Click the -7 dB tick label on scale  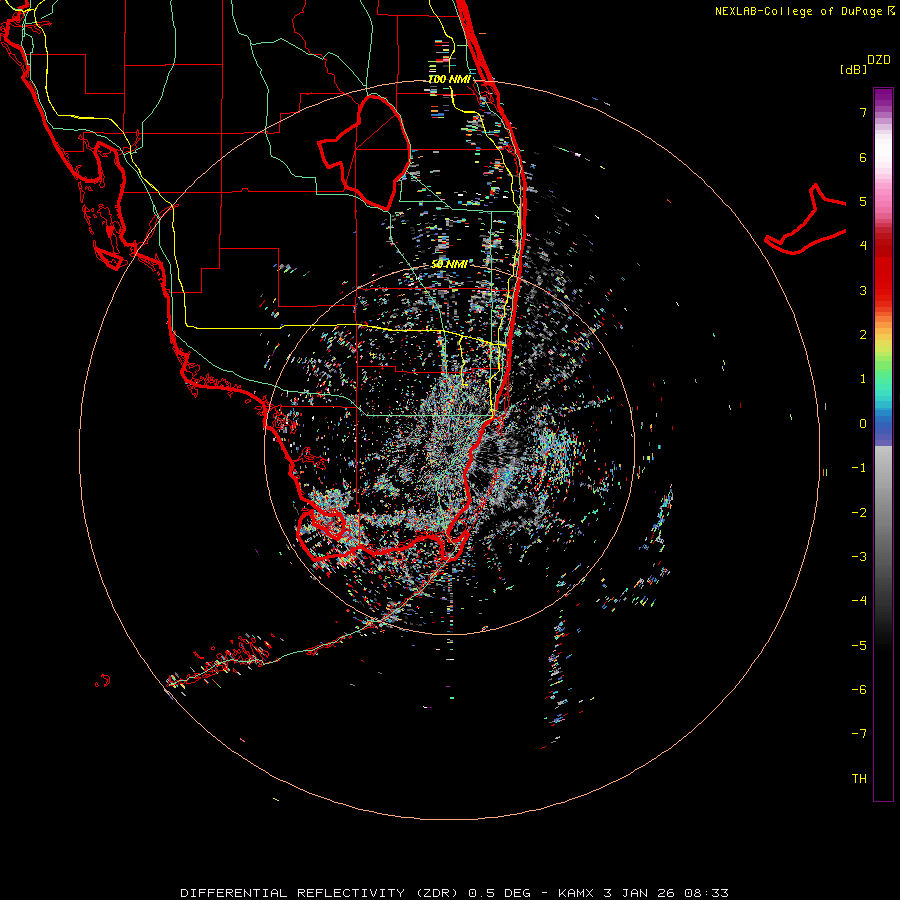click(x=859, y=734)
